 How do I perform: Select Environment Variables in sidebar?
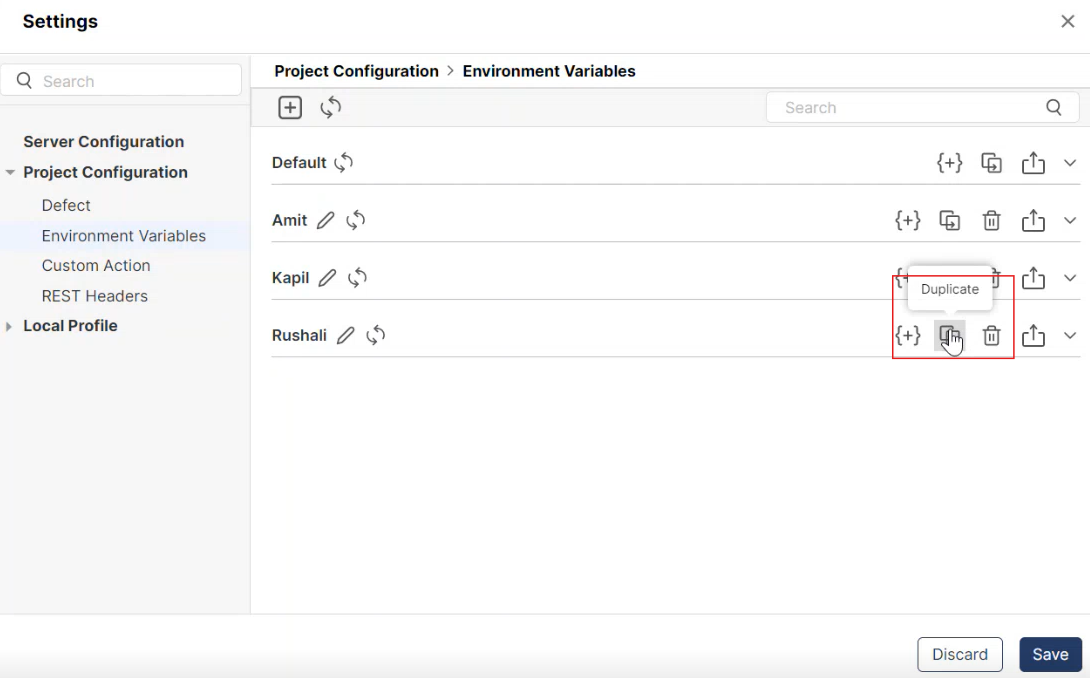click(124, 236)
